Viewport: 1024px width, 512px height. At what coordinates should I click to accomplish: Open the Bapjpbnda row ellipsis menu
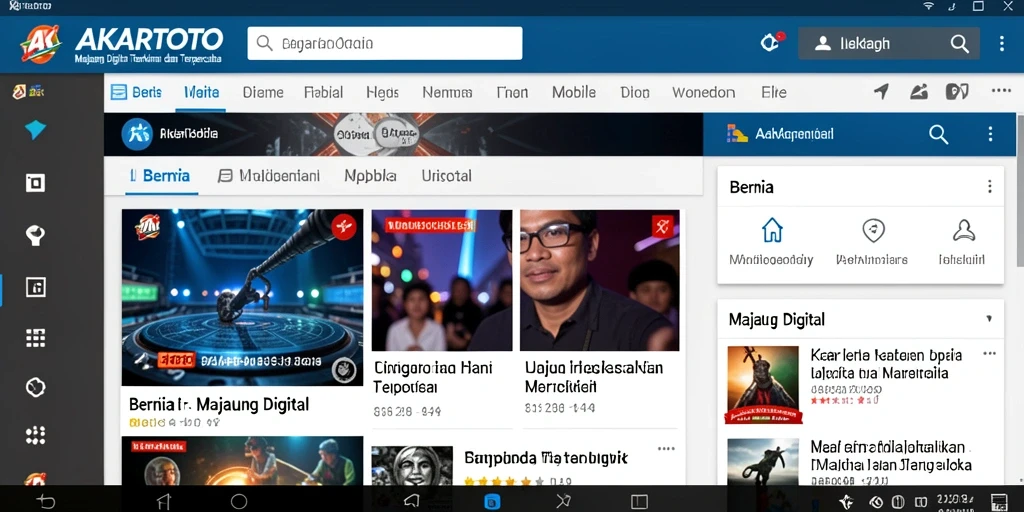pyautogui.click(x=666, y=449)
